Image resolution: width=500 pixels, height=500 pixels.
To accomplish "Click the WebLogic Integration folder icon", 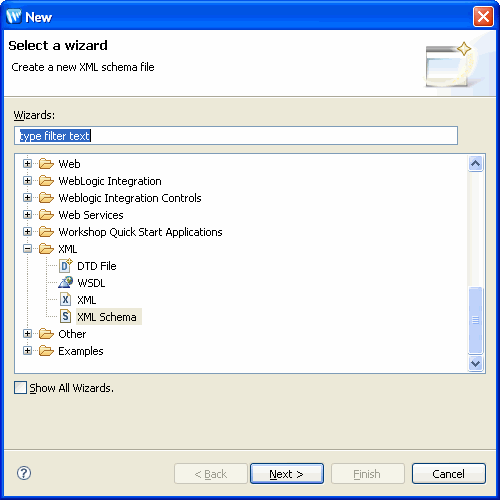I will coord(46,181).
